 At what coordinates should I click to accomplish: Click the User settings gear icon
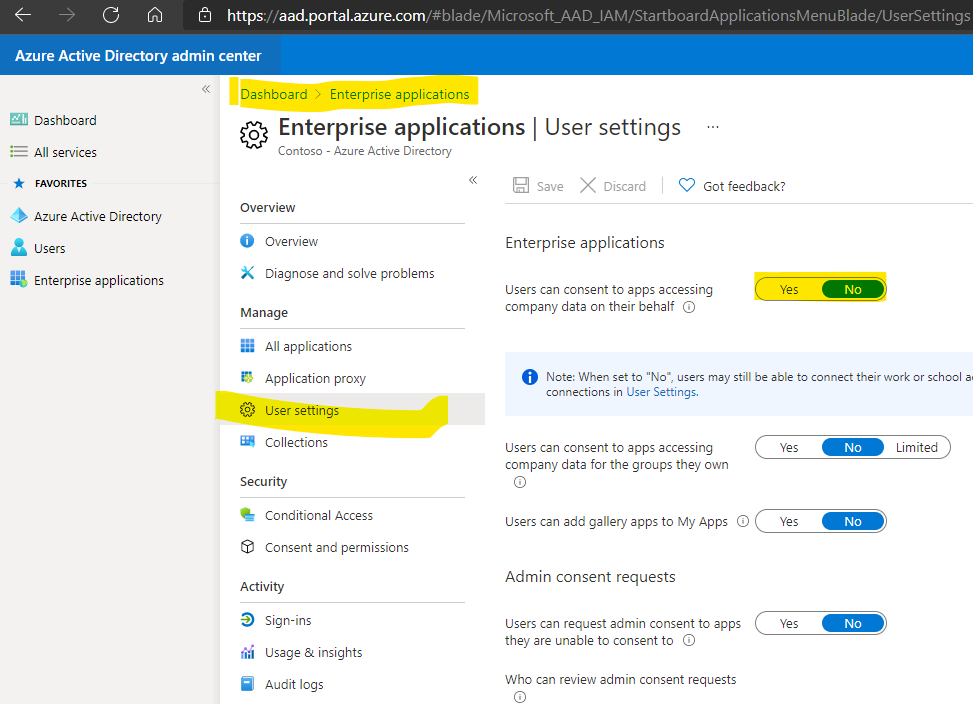[x=247, y=409]
